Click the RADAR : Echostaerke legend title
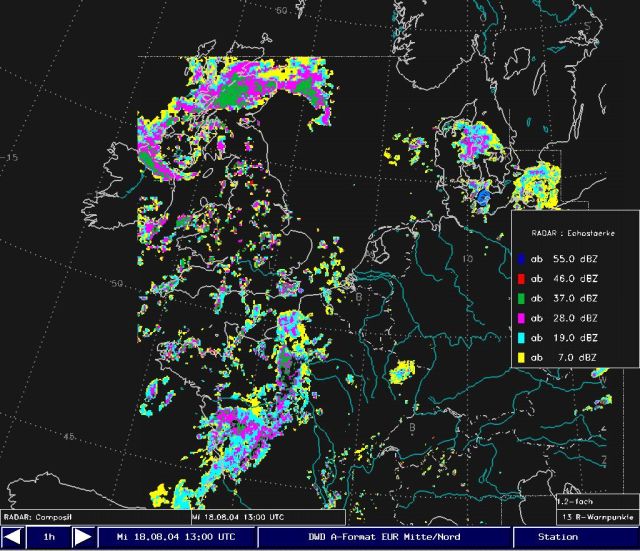 (x=573, y=231)
